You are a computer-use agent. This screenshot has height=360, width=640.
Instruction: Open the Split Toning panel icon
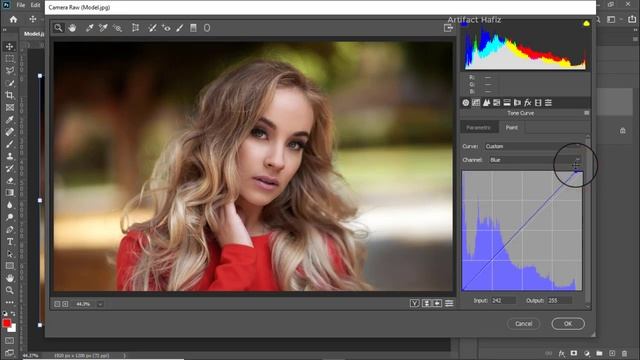507,102
